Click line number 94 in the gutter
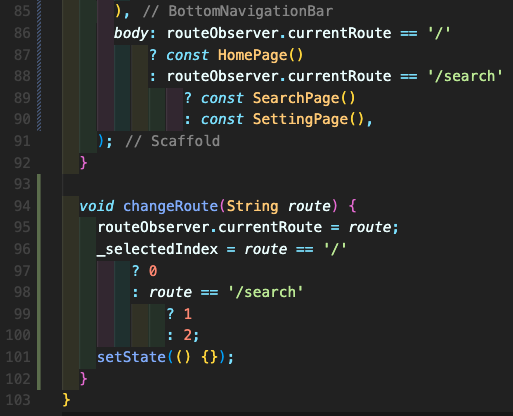 click(22, 206)
